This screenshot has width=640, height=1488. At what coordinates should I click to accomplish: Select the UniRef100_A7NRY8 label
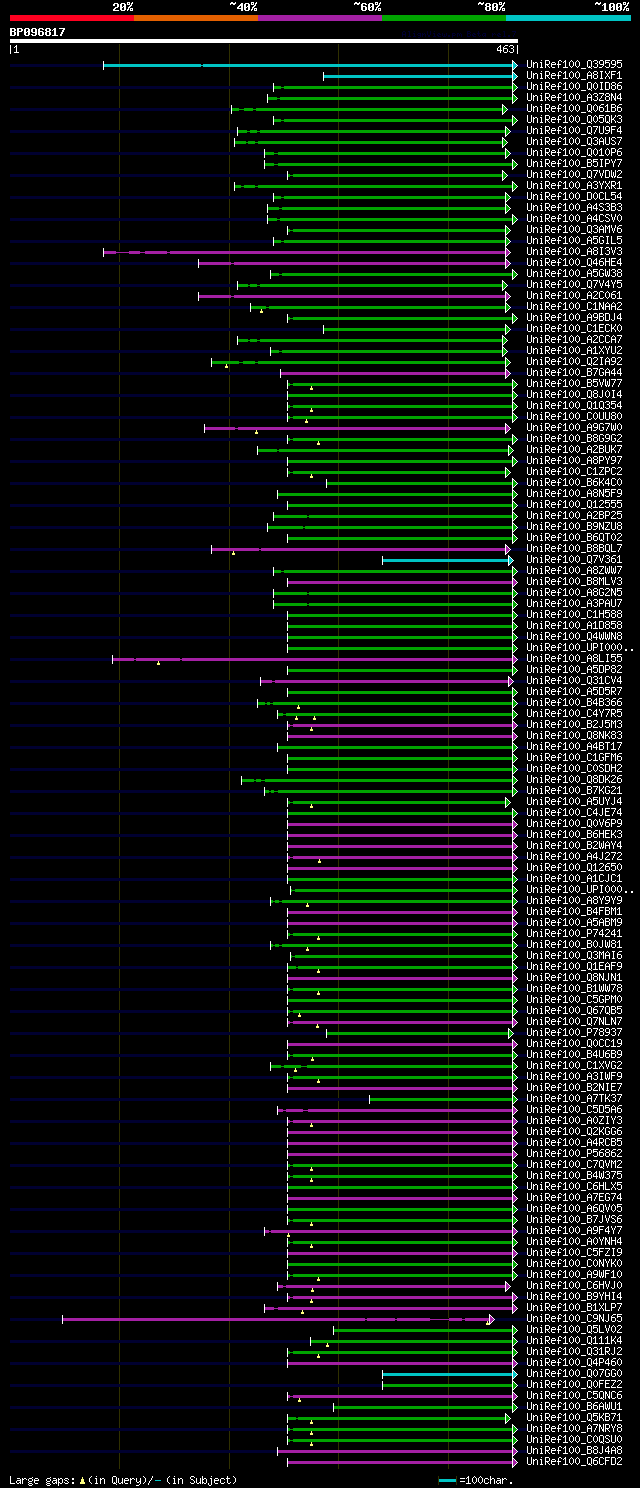point(574,1428)
